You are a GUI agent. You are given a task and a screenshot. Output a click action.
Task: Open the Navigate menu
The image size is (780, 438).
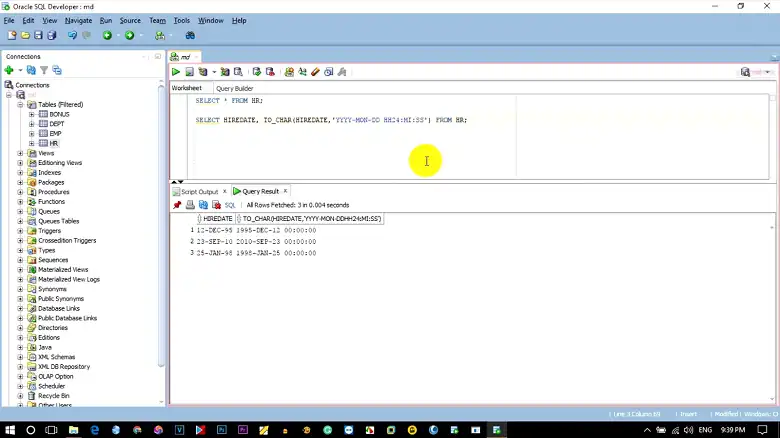[78, 20]
